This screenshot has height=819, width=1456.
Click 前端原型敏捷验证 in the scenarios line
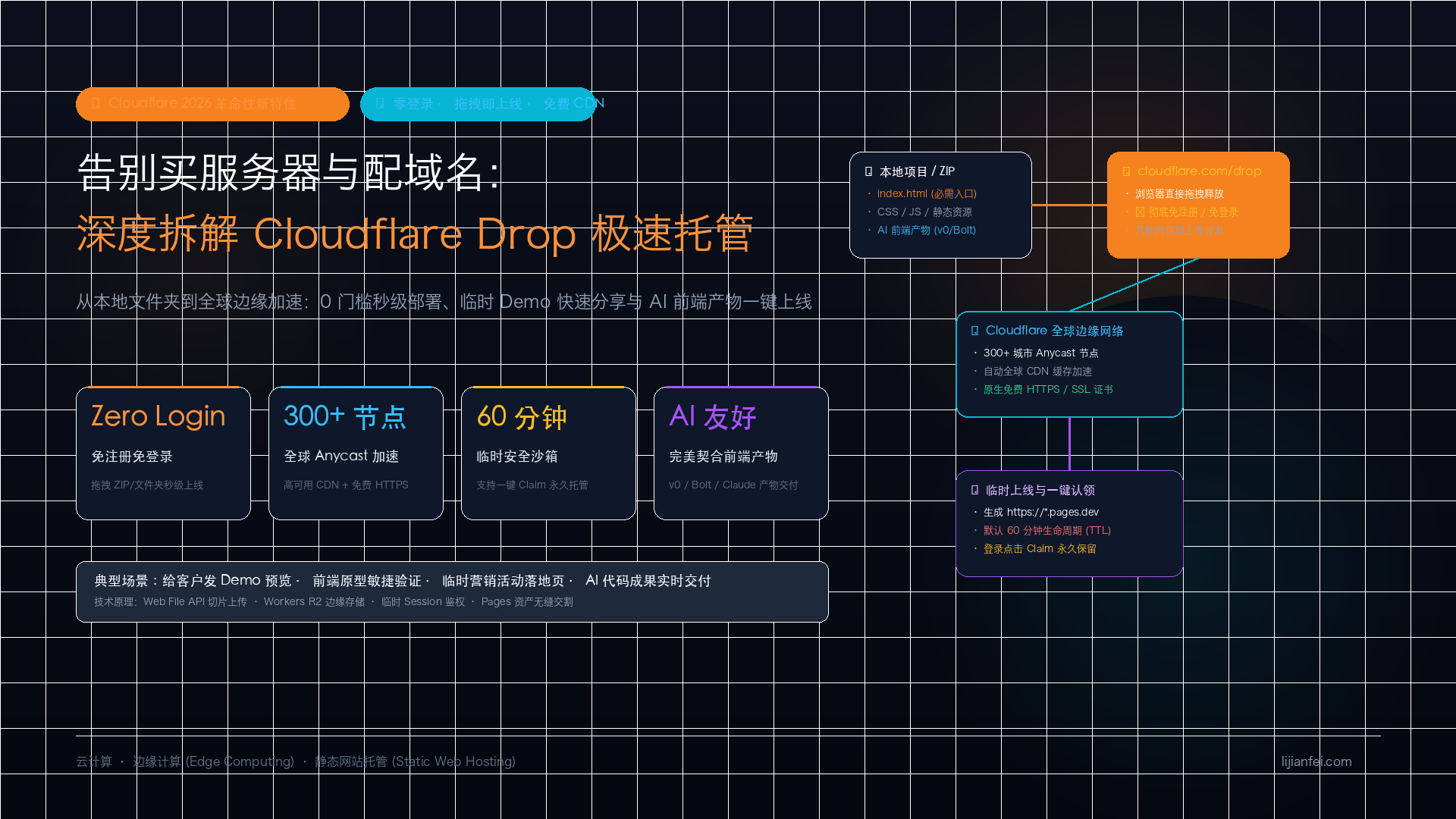coord(367,581)
